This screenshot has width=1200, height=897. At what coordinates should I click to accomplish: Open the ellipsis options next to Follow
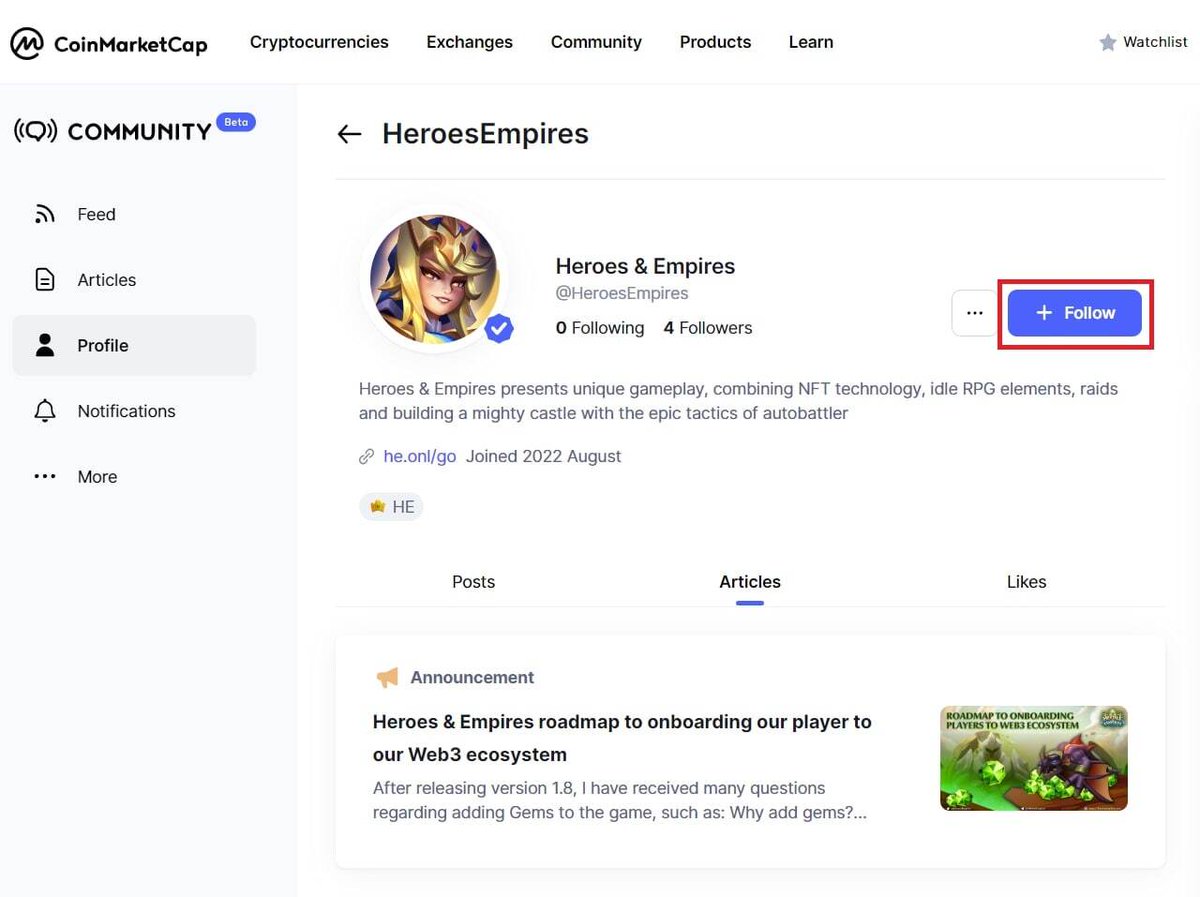tap(974, 313)
